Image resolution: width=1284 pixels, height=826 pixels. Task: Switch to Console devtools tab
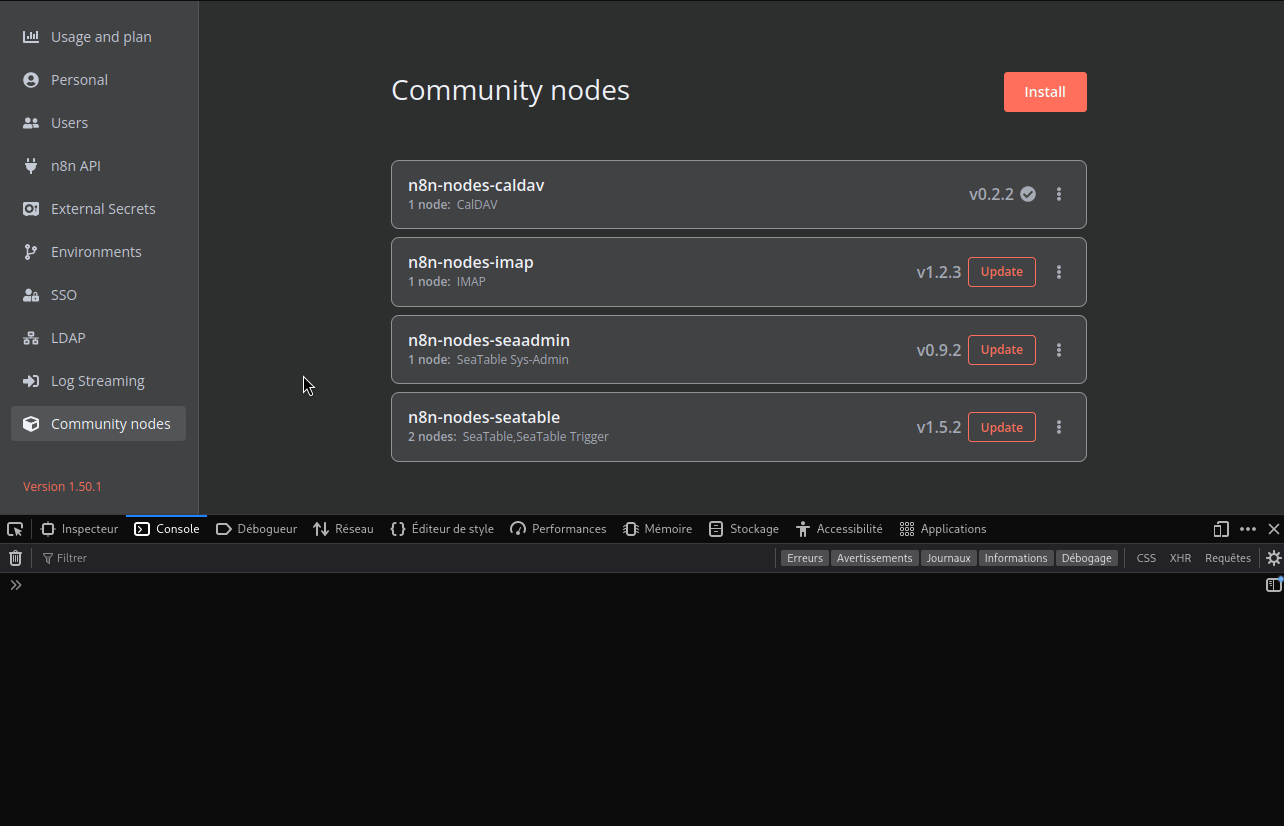[167, 529]
